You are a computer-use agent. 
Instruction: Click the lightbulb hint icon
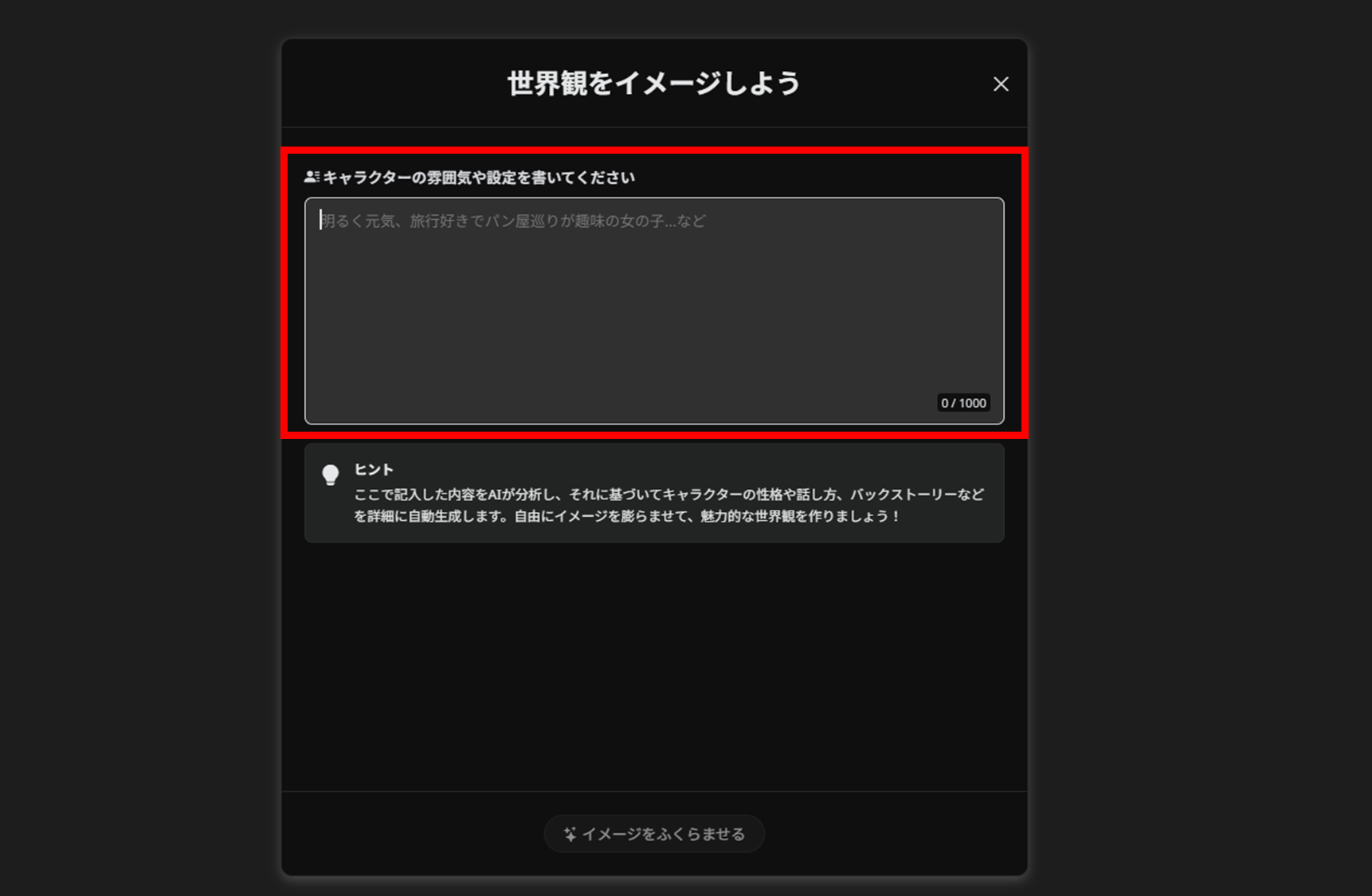(x=331, y=475)
